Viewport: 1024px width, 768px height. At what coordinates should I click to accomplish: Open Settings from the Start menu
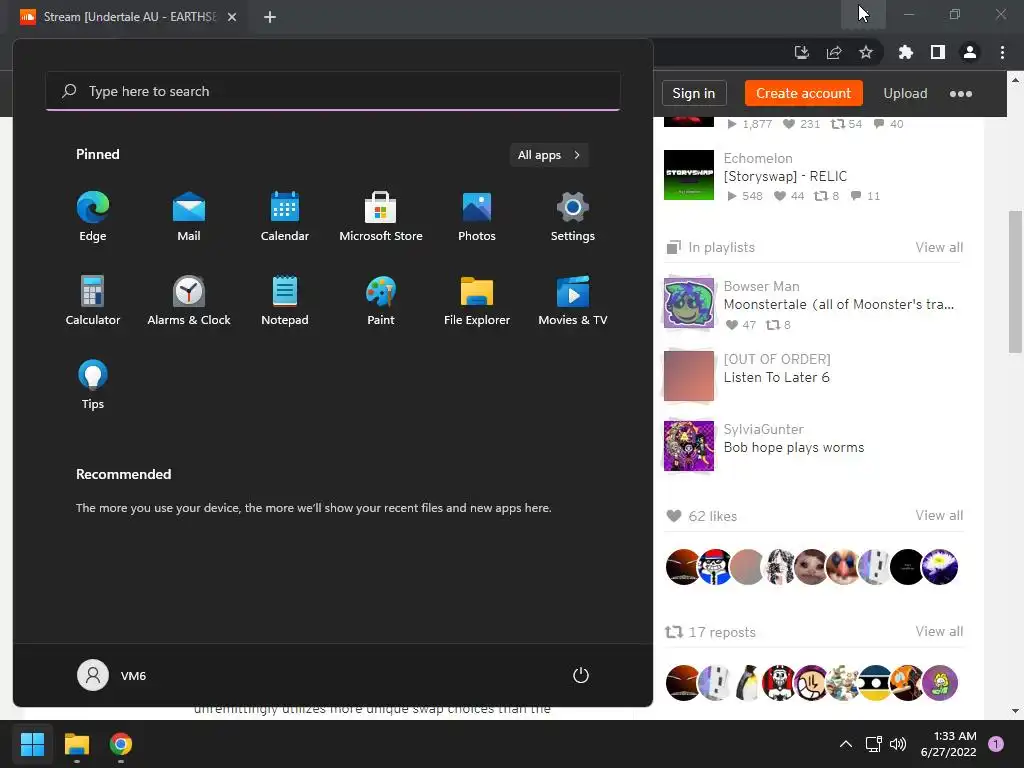click(x=573, y=217)
